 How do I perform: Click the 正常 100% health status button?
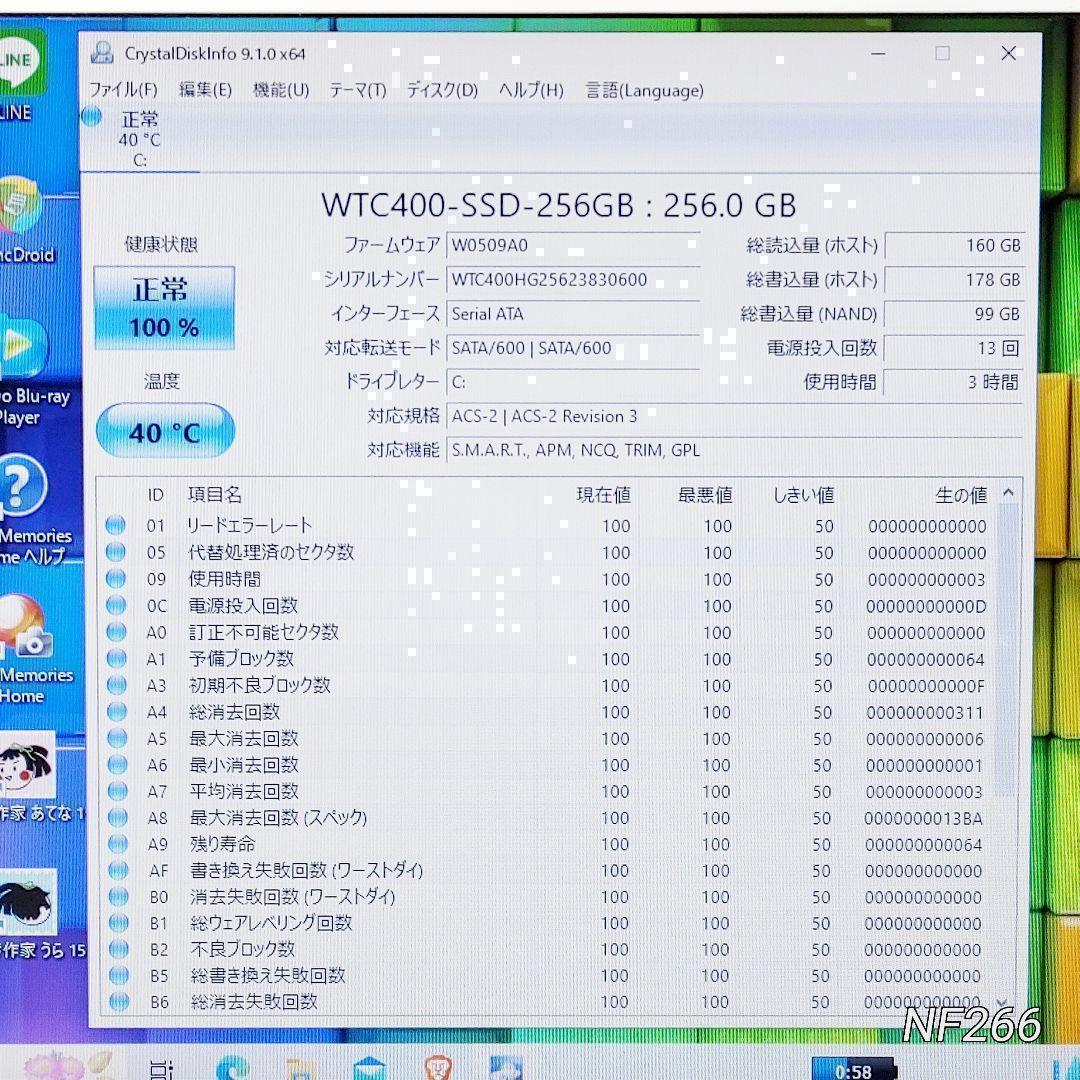coord(164,307)
